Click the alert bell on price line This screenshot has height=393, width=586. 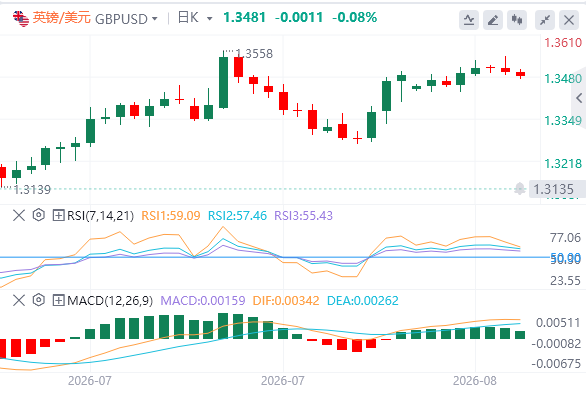pos(519,189)
